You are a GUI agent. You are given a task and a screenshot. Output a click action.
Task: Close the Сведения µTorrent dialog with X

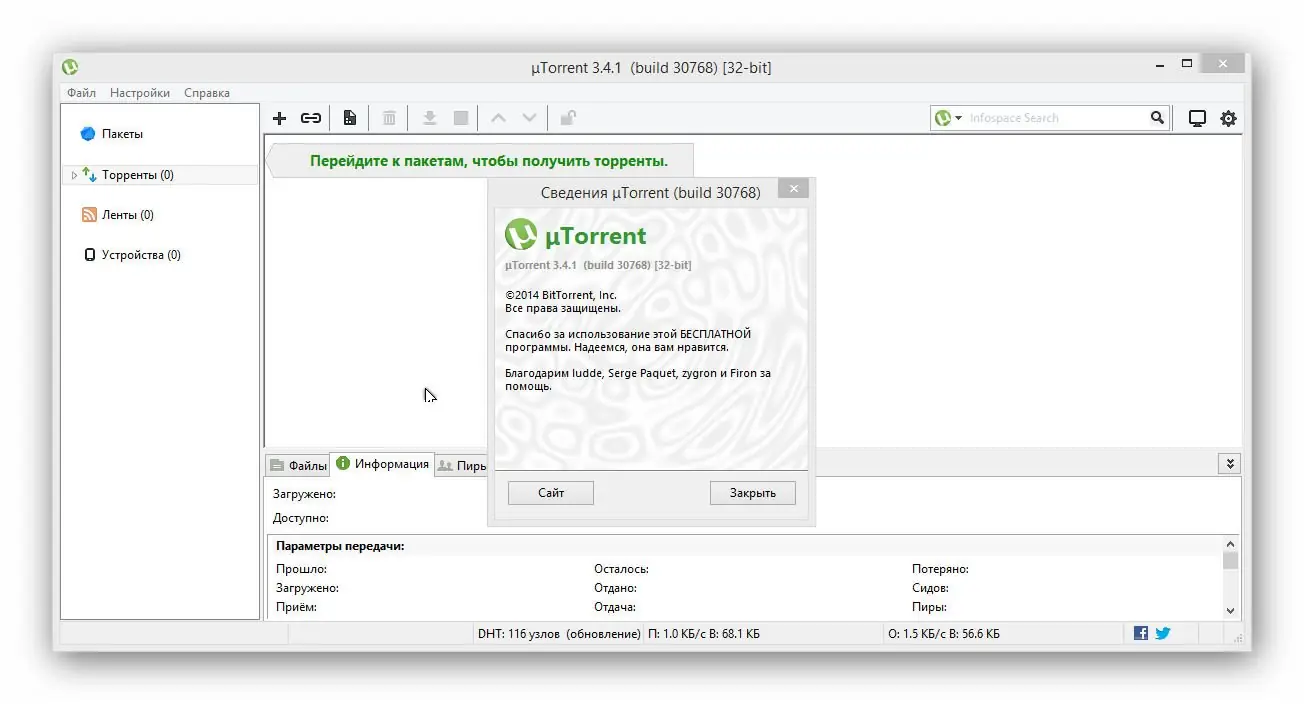click(794, 189)
